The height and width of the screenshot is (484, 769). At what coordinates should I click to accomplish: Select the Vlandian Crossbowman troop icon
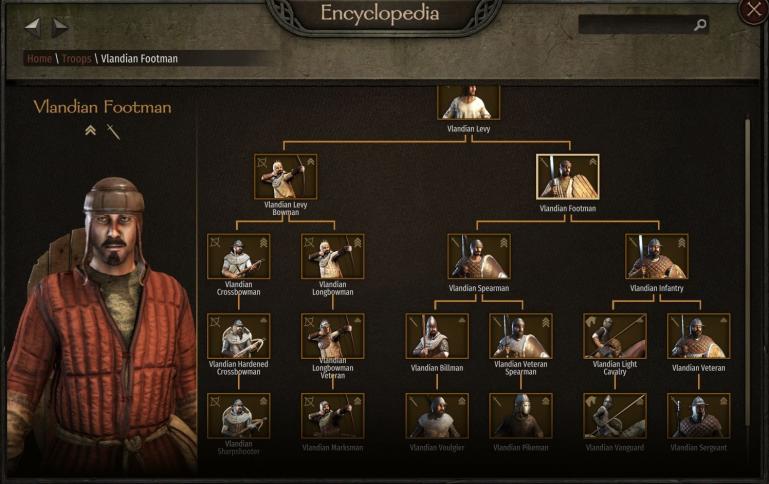click(x=239, y=256)
